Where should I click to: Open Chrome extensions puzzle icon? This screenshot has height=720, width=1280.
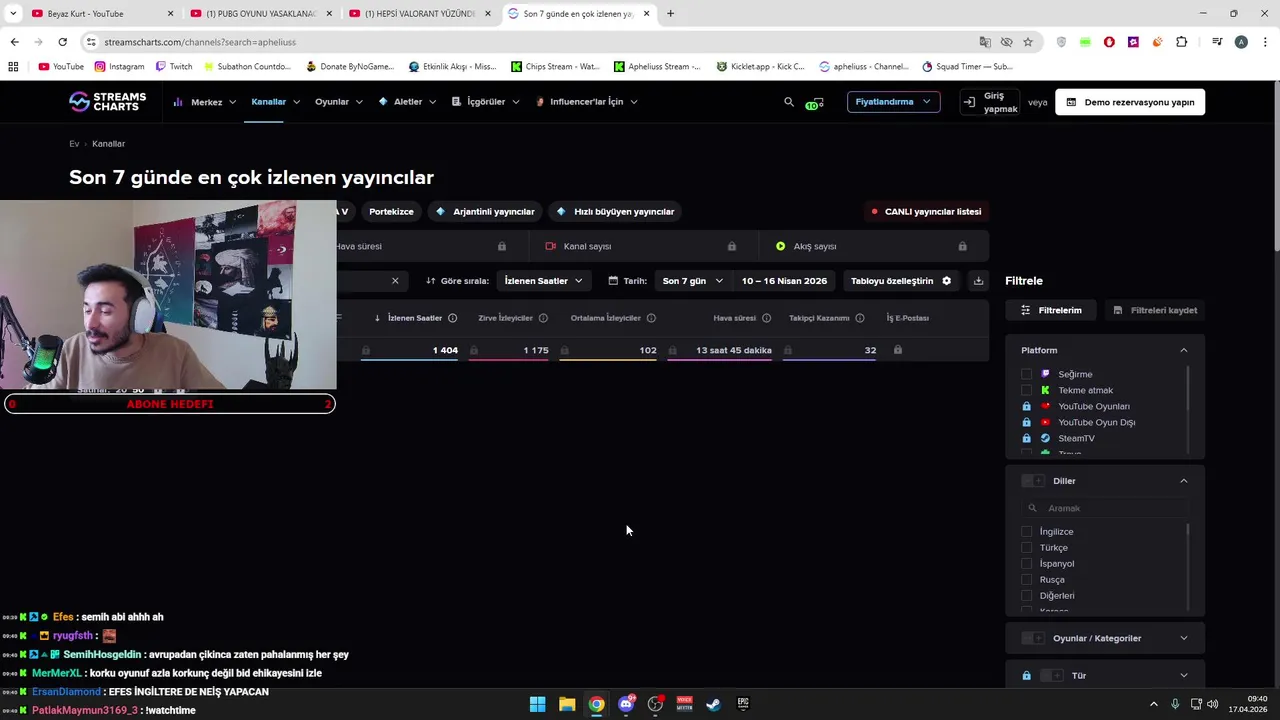click(x=1182, y=42)
